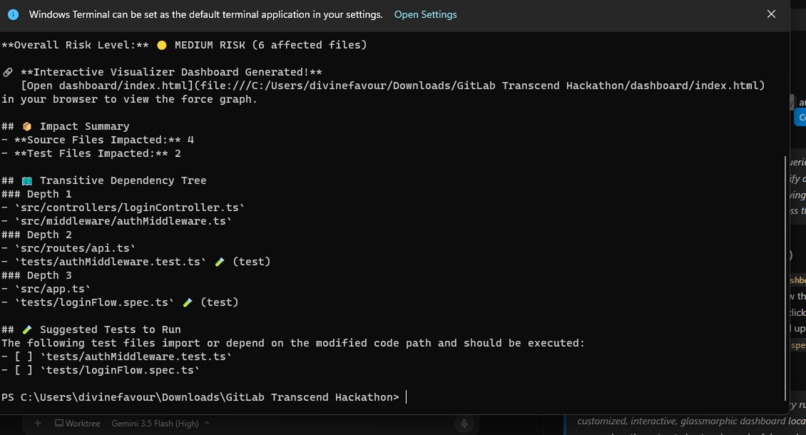The image size is (806, 435).
Task: Click the "### Depth 2" heading
Action: click(x=36, y=234)
